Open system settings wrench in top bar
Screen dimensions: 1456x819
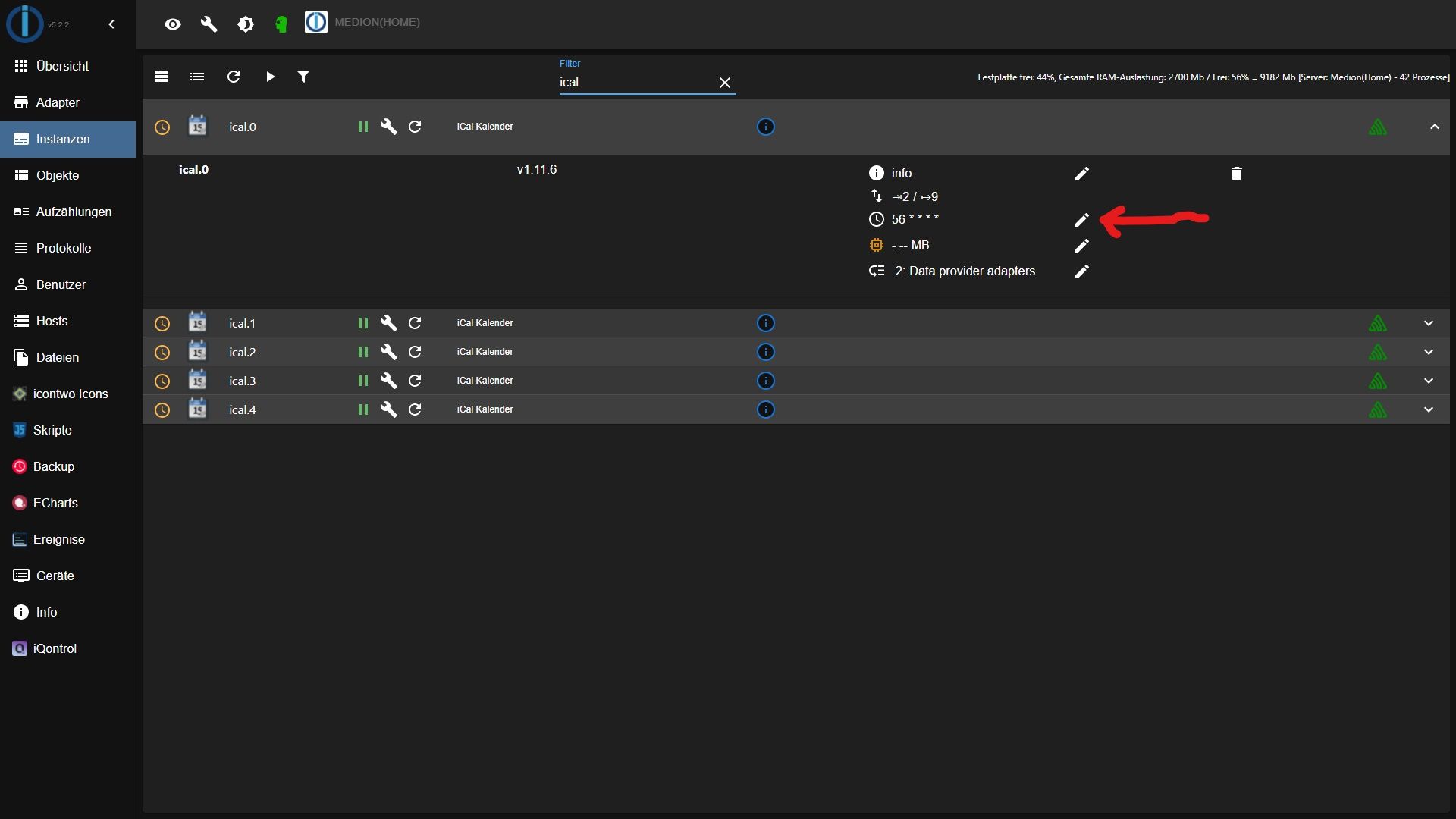tap(209, 24)
